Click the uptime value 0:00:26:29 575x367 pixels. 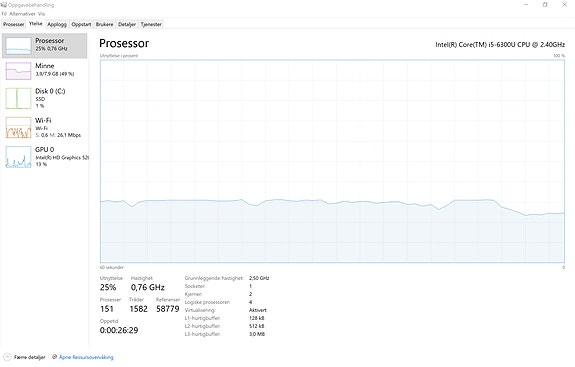coord(119,330)
